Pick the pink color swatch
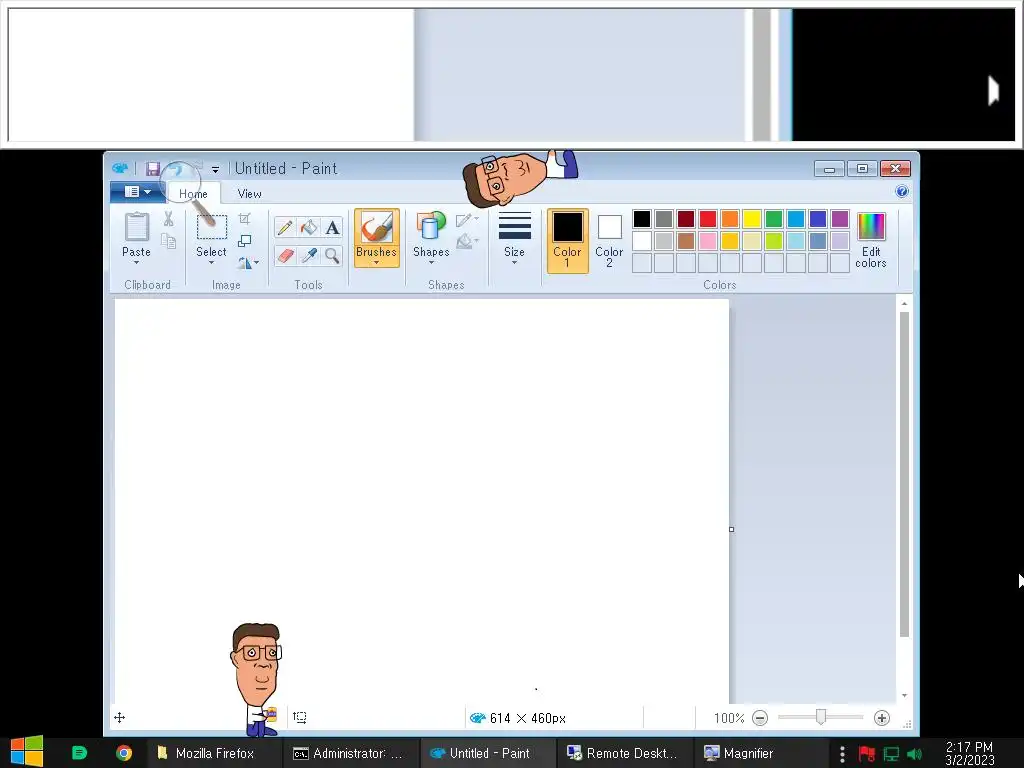 708,241
